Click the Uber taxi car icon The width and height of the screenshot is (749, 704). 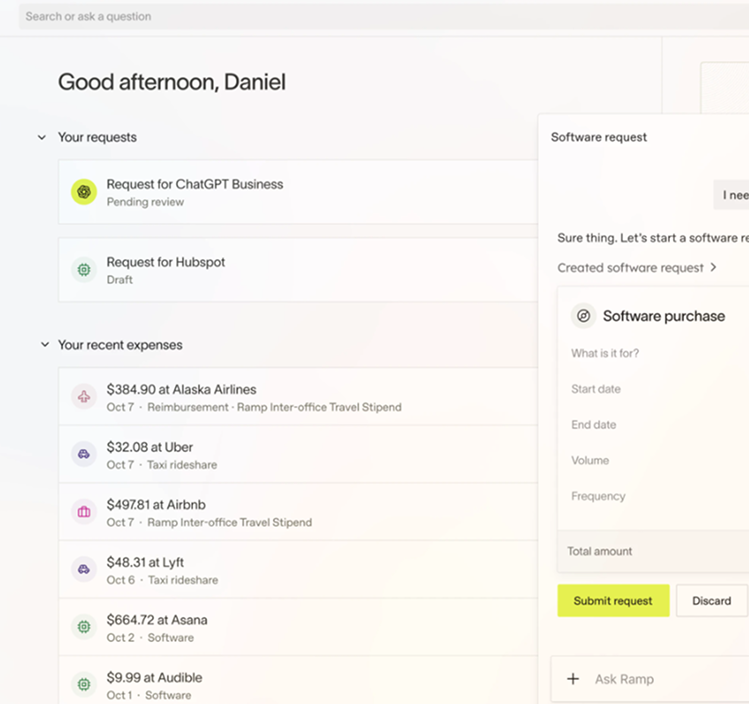point(84,455)
